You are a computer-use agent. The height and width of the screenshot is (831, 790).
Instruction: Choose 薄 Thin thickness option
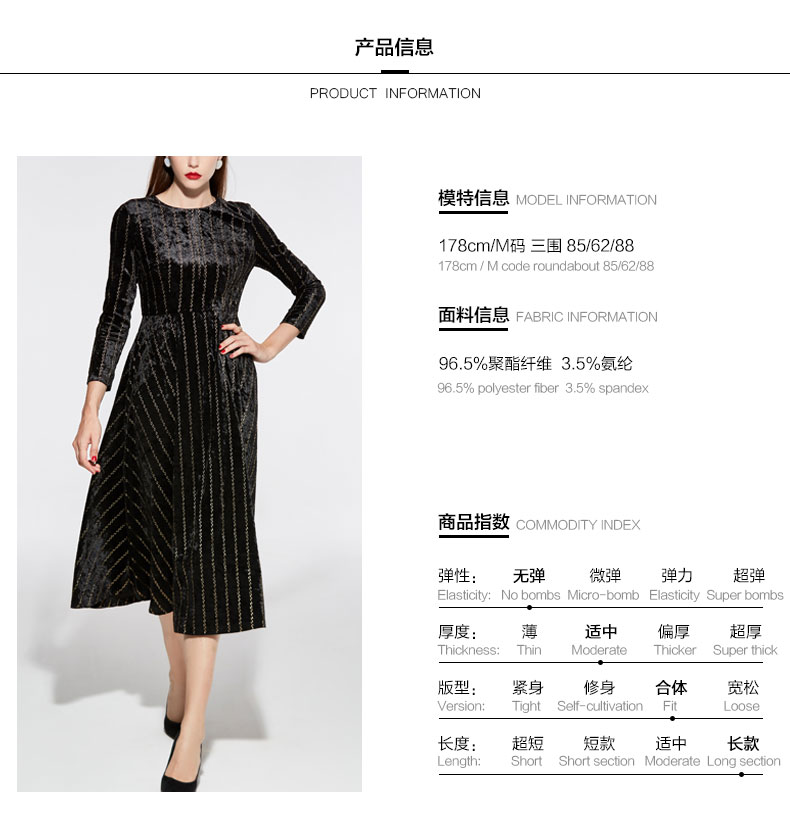[529, 640]
